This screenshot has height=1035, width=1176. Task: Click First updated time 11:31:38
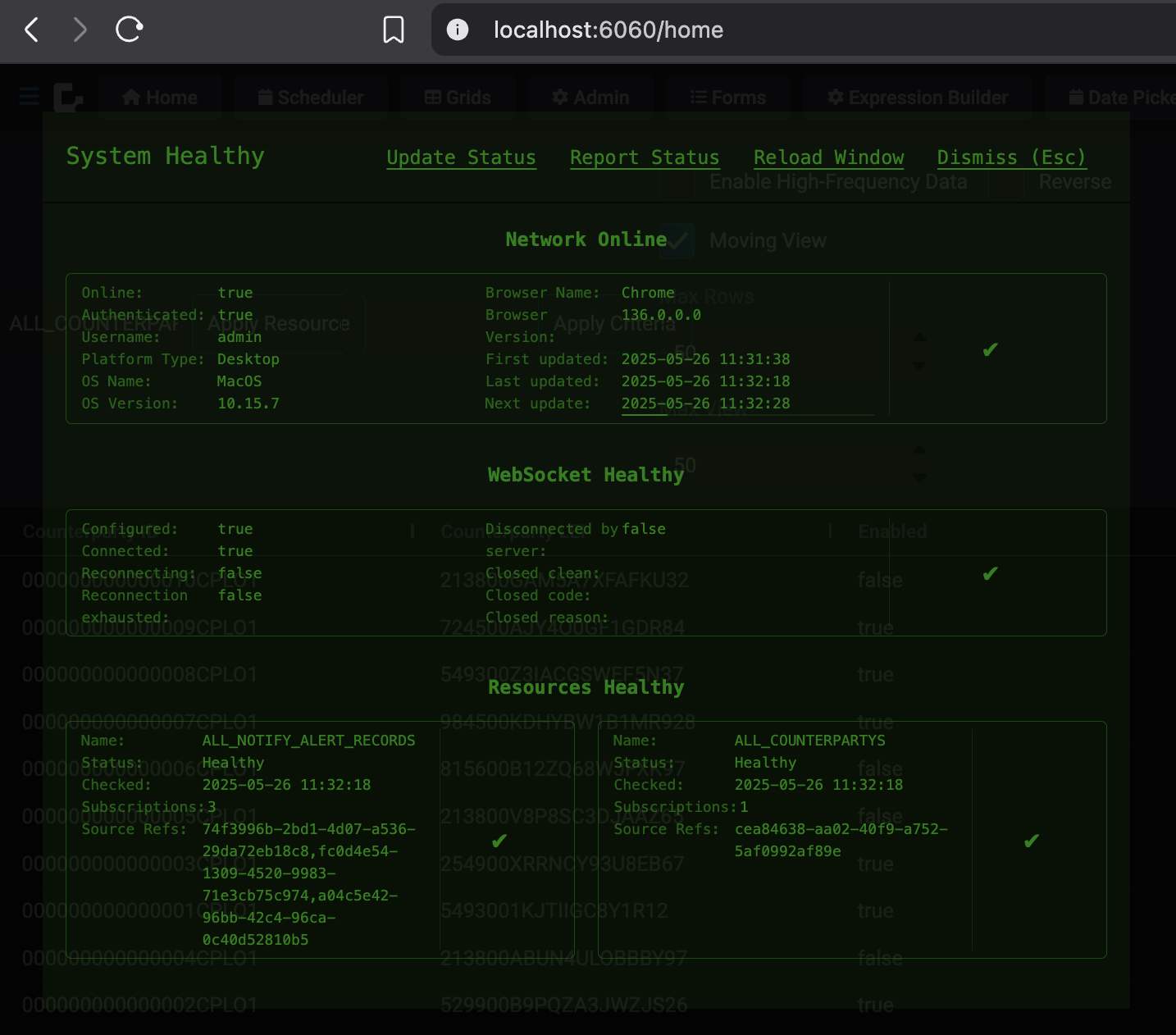(706, 359)
